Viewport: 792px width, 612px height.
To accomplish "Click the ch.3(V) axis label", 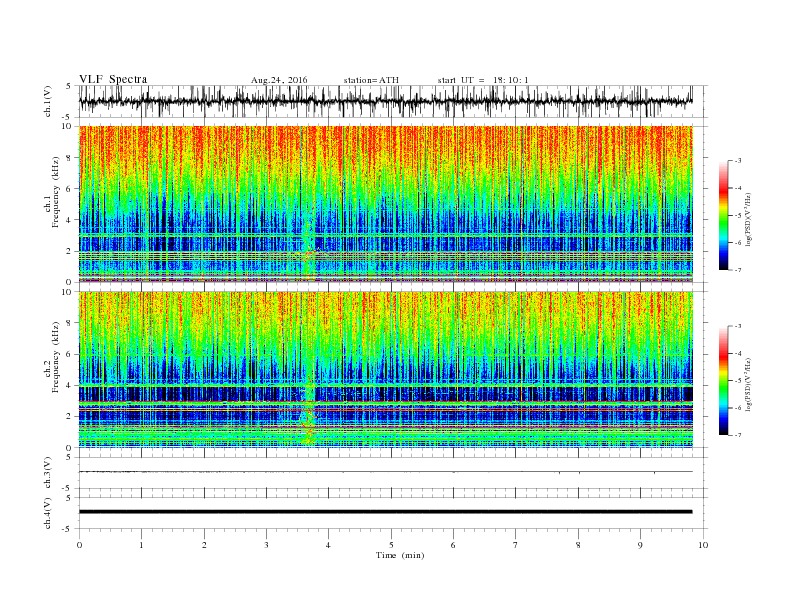I will (x=48, y=473).
